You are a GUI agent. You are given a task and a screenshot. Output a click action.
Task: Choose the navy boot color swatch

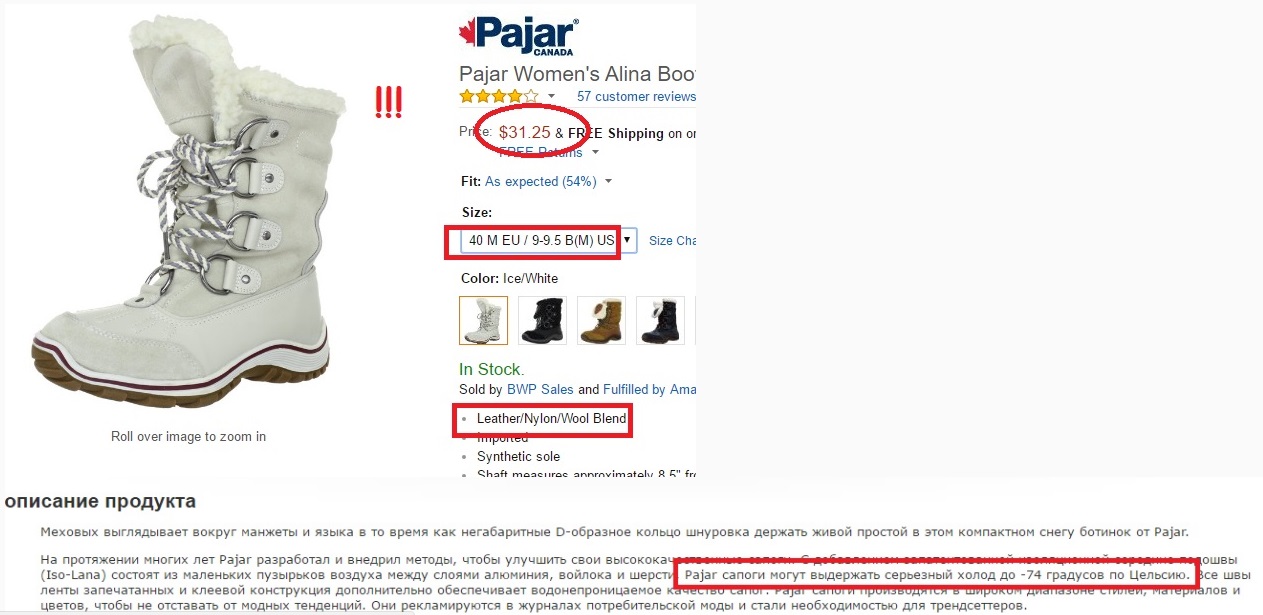[661, 320]
